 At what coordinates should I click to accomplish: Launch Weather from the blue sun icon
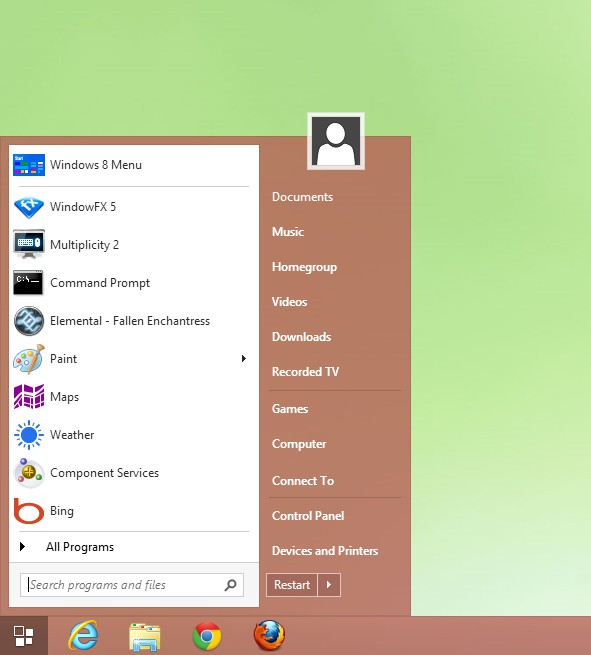[29, 435]
